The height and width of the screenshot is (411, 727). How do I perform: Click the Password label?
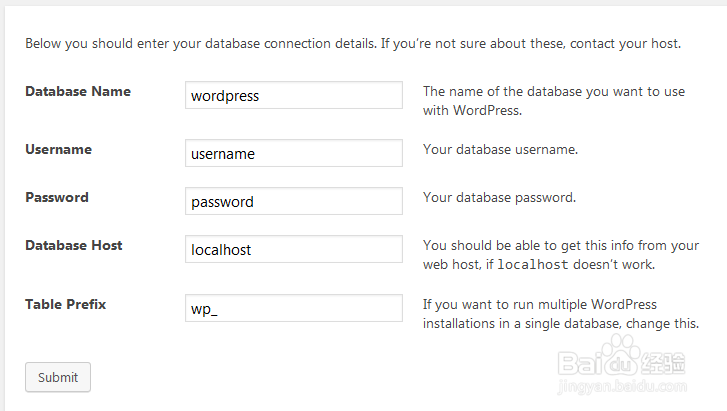[57, 197]
